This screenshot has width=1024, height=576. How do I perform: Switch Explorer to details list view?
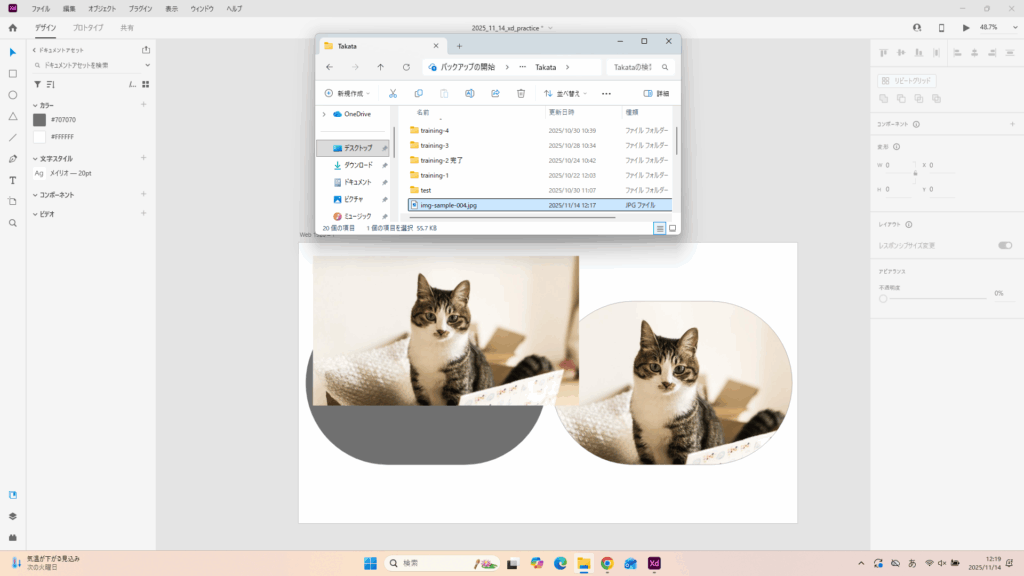coord(659,228)
